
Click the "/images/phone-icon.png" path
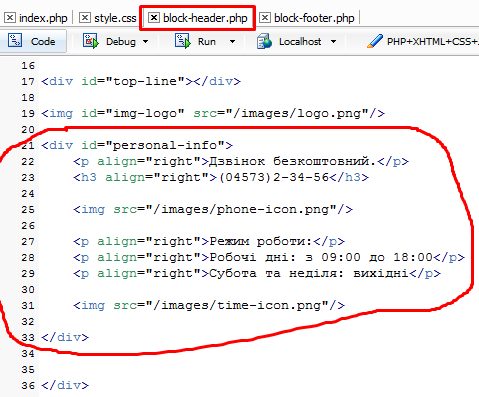point(241,209)
